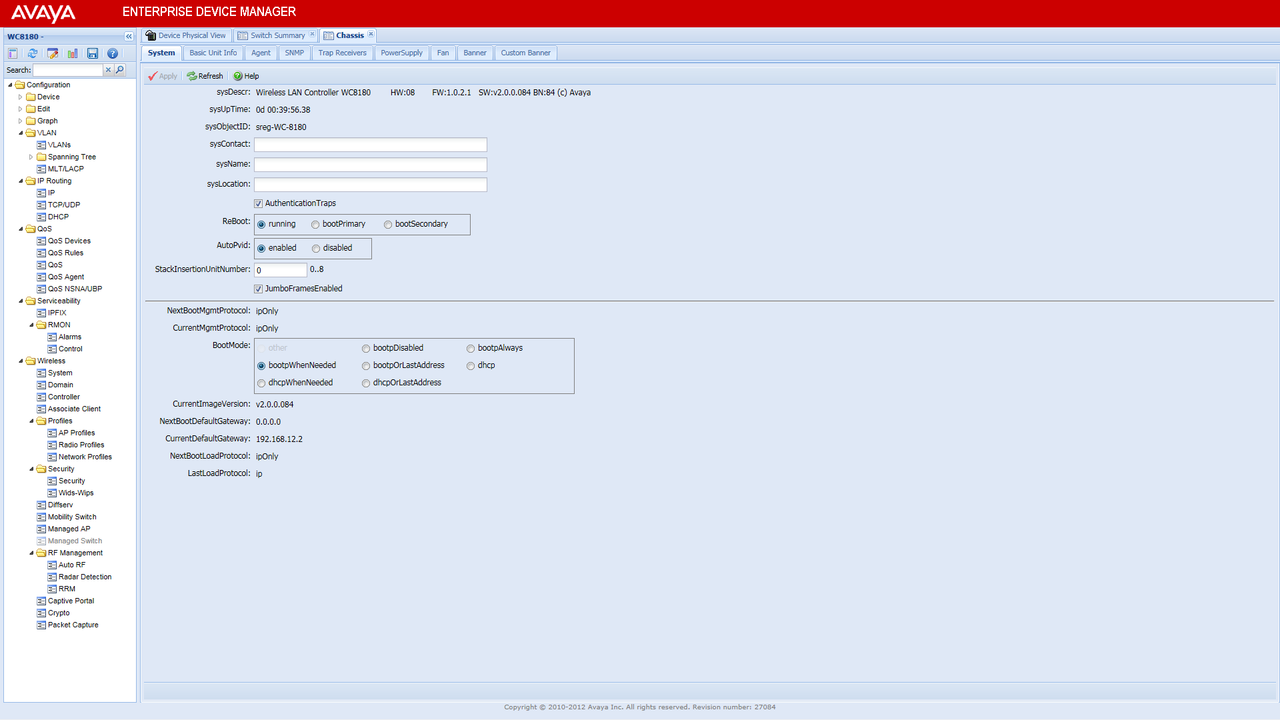Open the blue question mark help icon
Viewport: 1280px width, 720px height.
tap(113, 53)
